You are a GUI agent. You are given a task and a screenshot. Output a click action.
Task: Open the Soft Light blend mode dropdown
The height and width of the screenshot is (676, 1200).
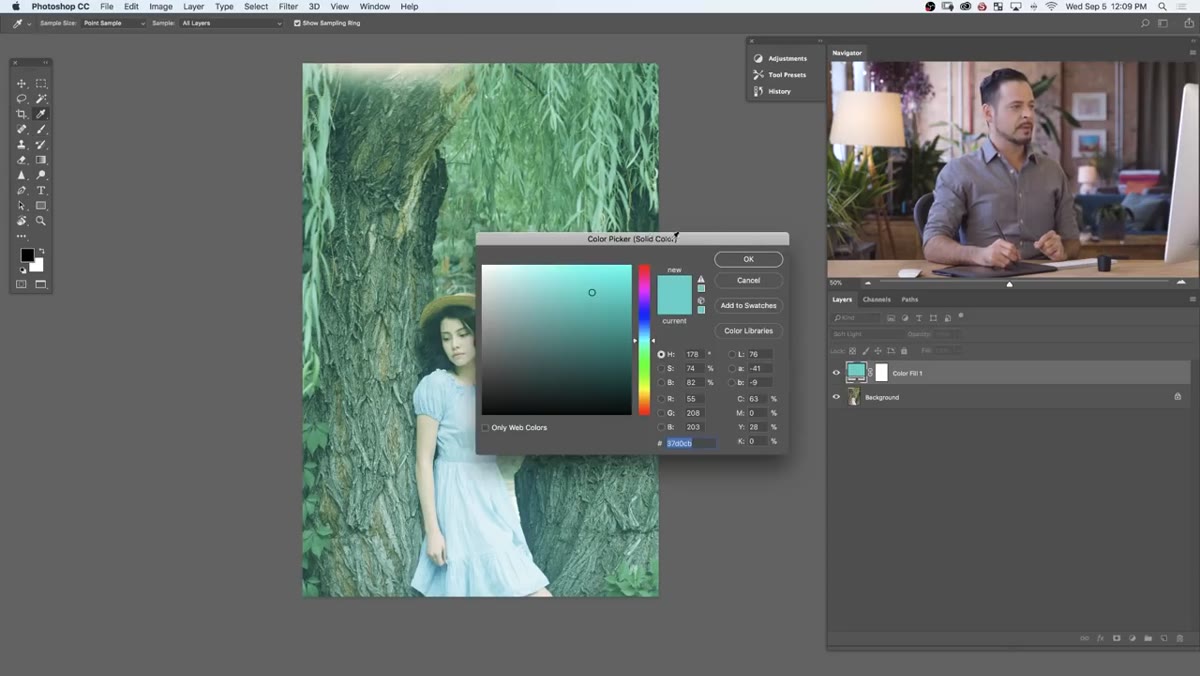(x=866, y=334)
